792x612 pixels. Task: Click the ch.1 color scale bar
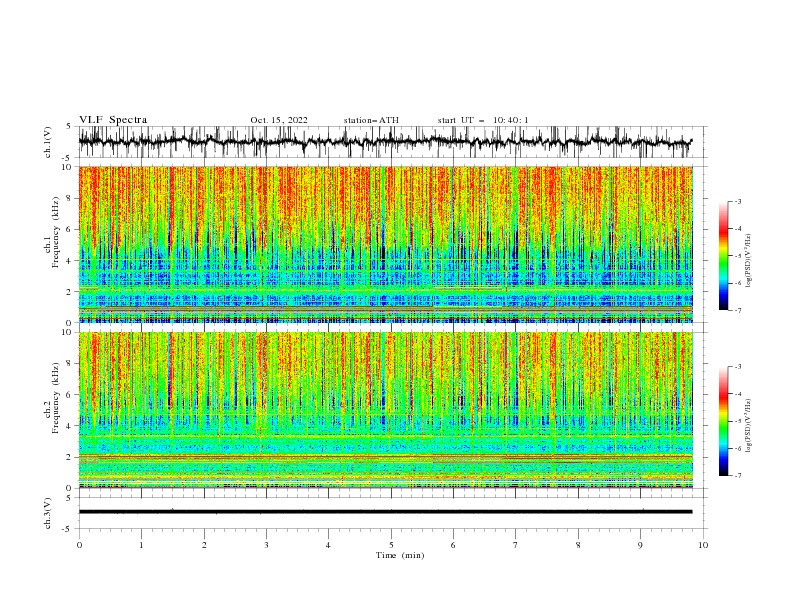(723, 256)
